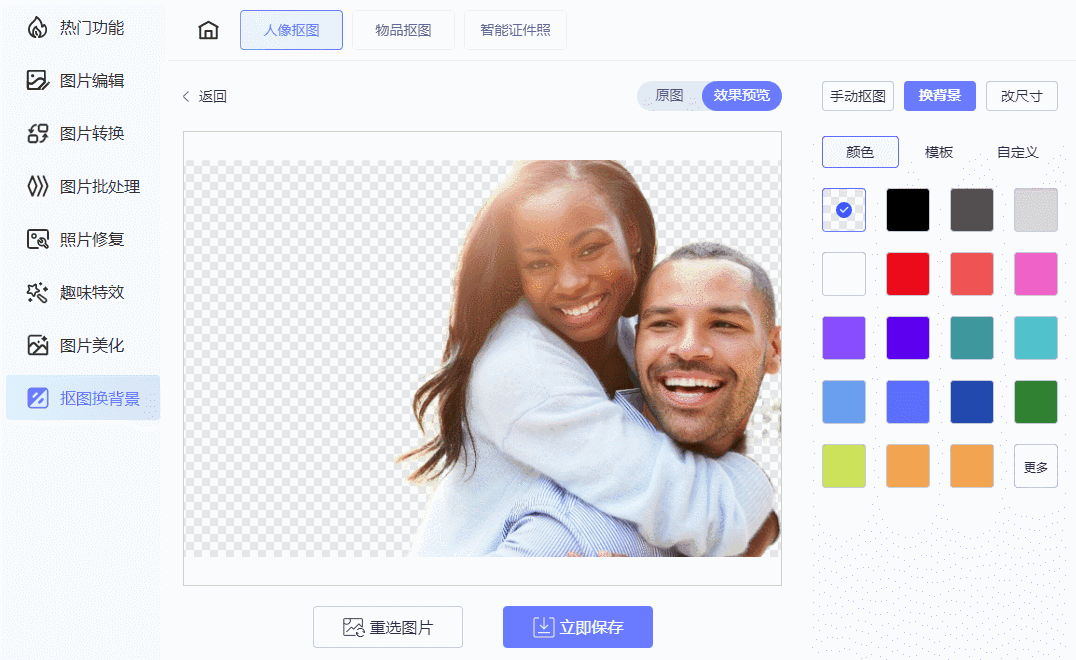Click the 图片批处理 sidebar icon
Viewport: 1076px width, 660px height.
(x=38, y=186)
